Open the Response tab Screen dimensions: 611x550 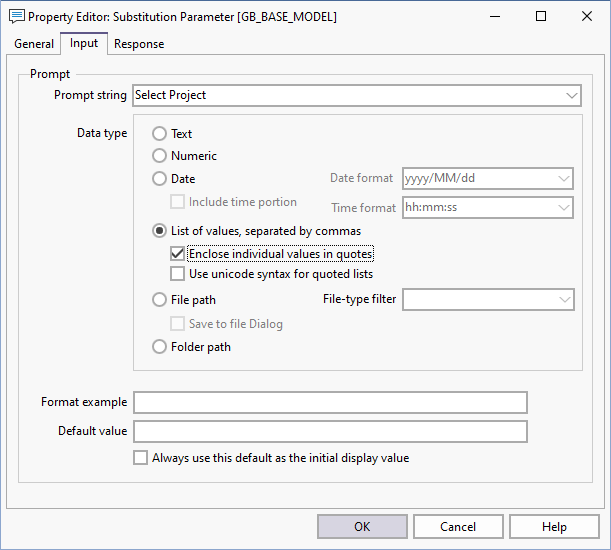pos(139,44)
